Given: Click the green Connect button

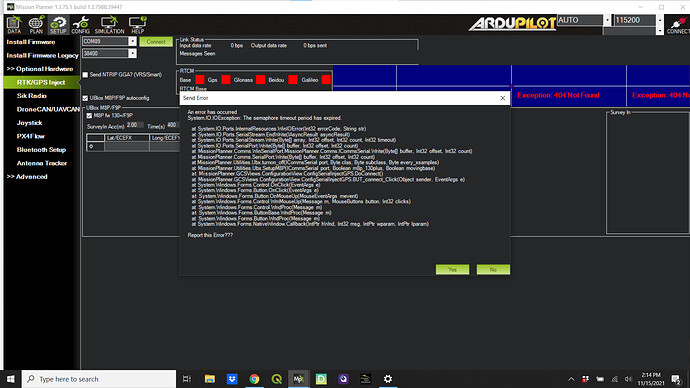Looking at the screenshot, I should coord(156,42).
